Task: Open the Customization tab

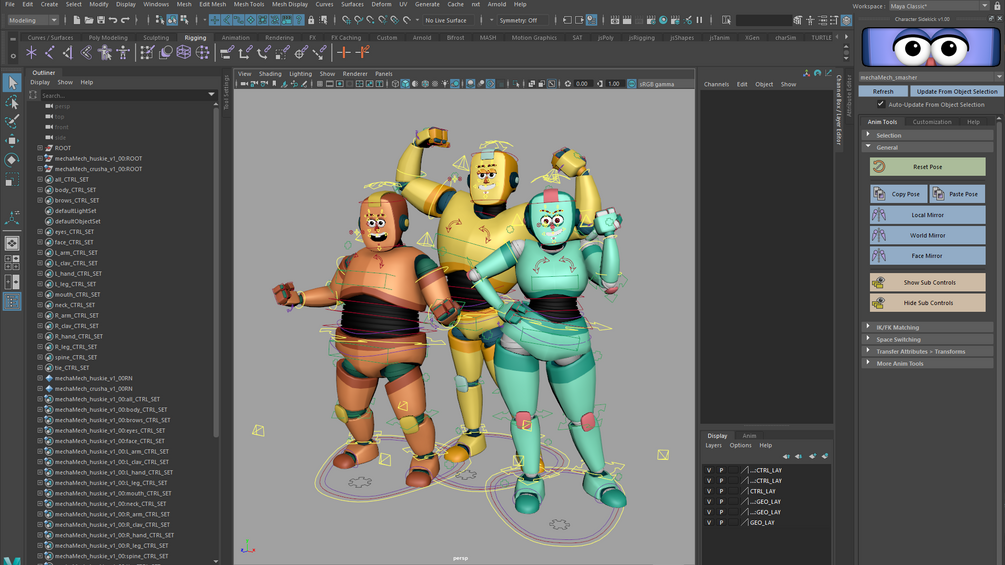Action: coord(932,122)
